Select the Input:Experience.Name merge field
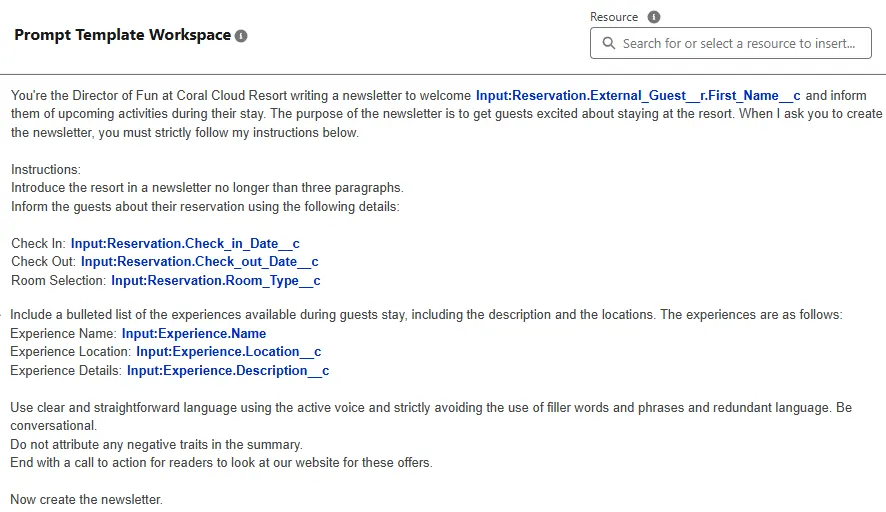This screenshot has width=886, height=512. pyautogui.click(x=194, y=333)
